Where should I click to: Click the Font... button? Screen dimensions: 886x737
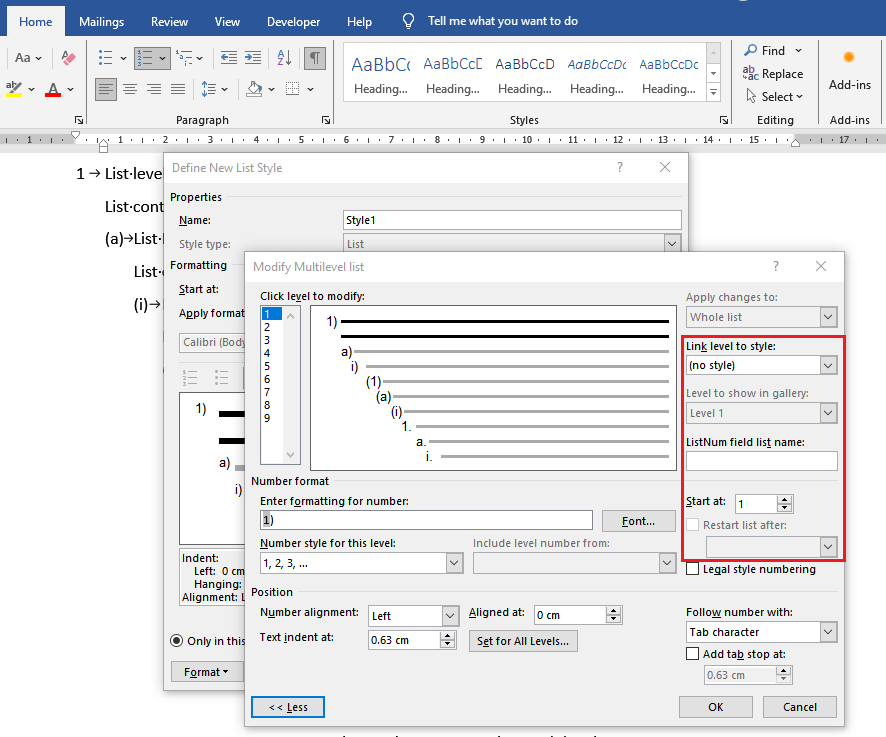point(639,521)
